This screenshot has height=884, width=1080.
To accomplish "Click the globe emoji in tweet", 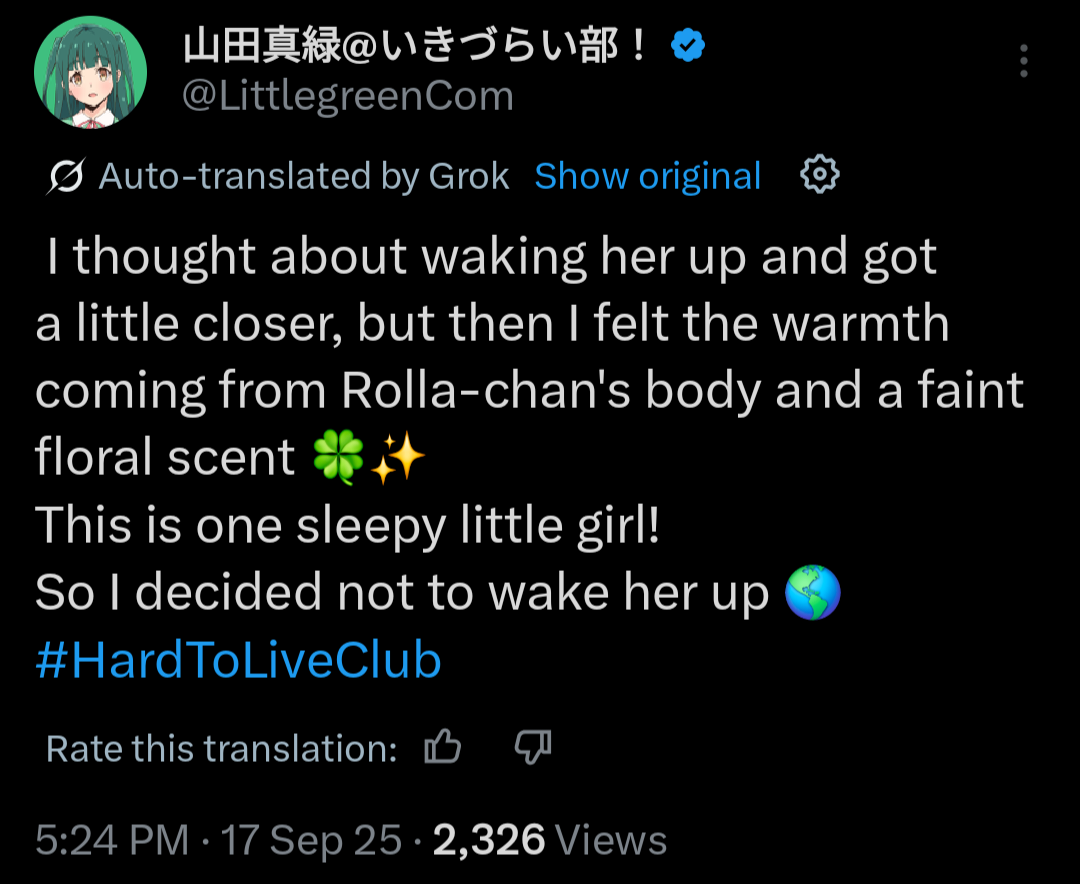I will tap(812, 594).
